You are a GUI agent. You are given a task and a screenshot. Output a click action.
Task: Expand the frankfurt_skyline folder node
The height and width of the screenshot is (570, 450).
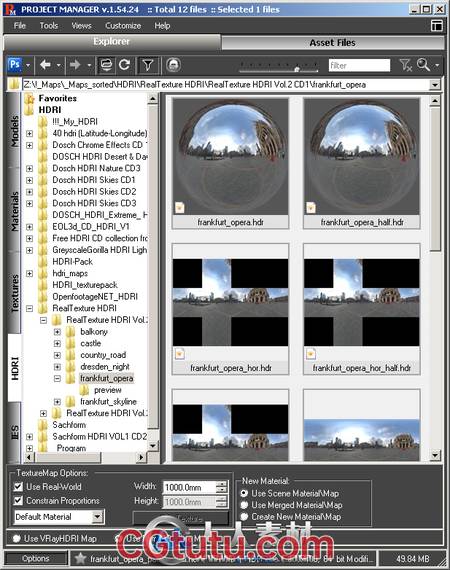click(57, 402)
